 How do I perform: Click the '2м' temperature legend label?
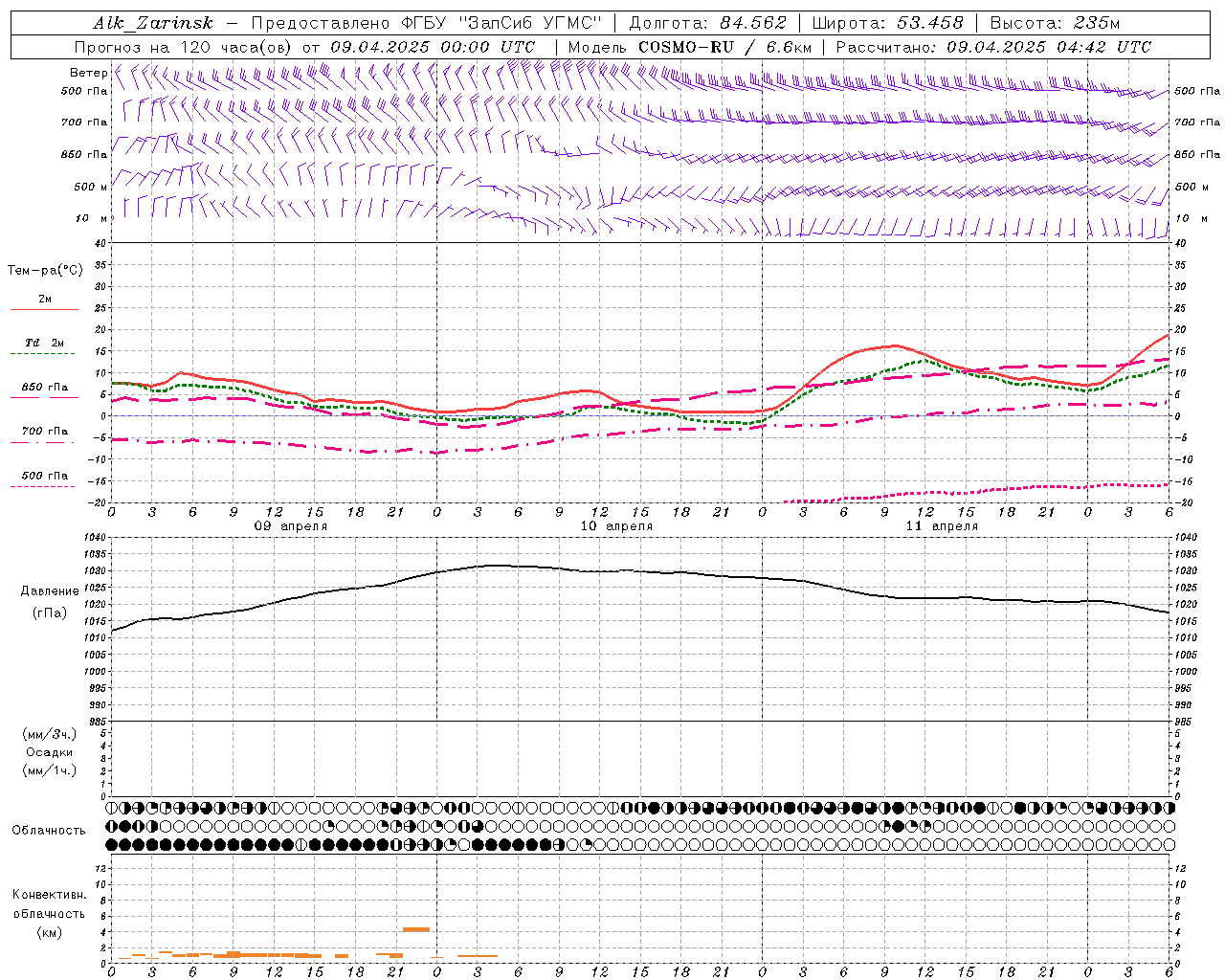(45, 299)
